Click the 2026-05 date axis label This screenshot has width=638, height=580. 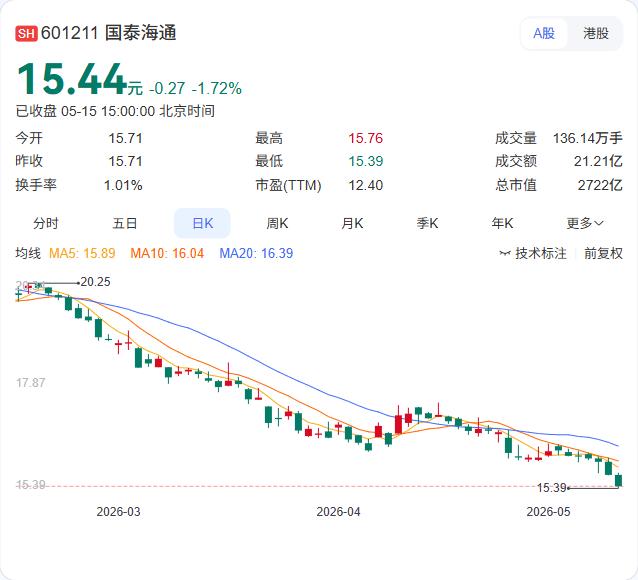click(548, 512)
